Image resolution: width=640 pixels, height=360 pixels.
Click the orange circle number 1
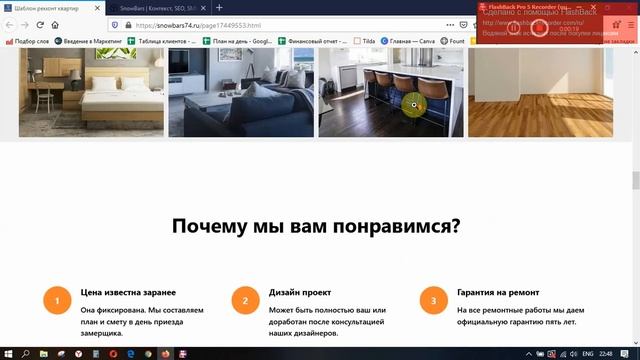click(x=57, y=300)
